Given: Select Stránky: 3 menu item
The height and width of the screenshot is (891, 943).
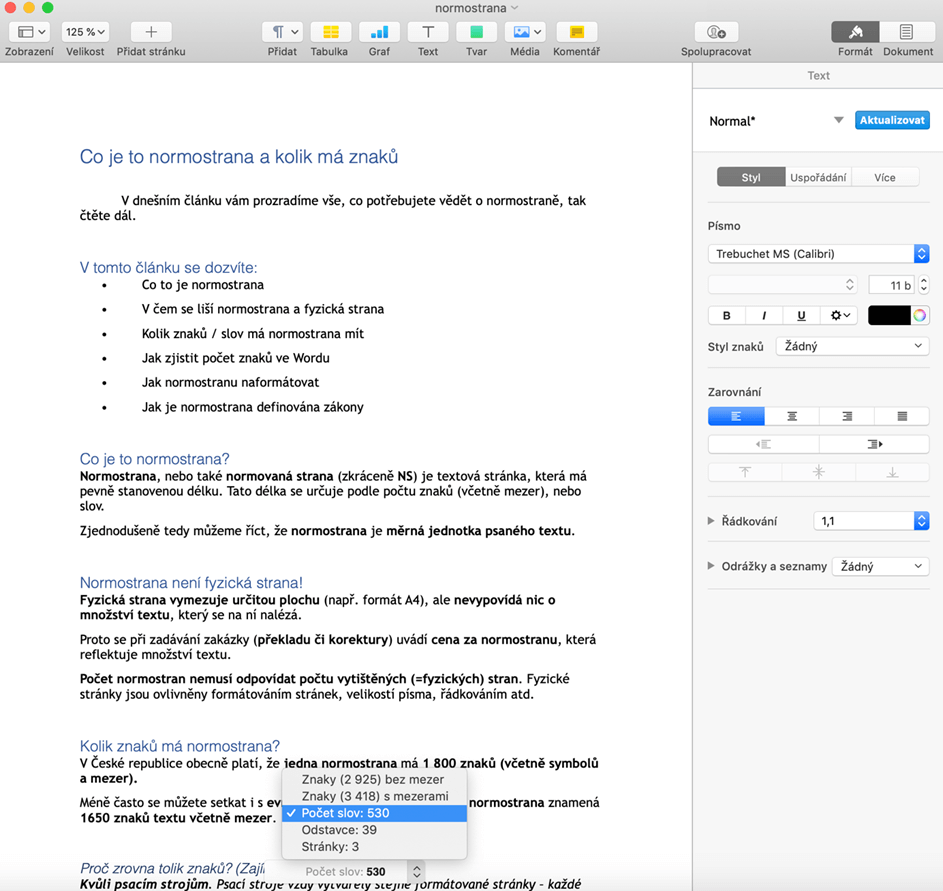Looking at the screenshot, I should point(374,847).
